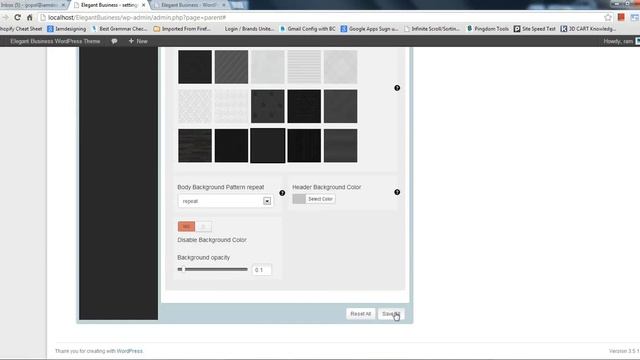Screen dimensions: 640x360
Task: Select first dark pattern in top row
Action: click(195, 67)
